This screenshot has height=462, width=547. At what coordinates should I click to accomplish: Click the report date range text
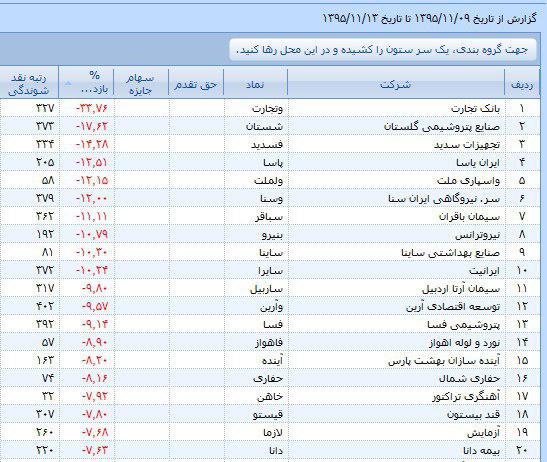[429, 18]
